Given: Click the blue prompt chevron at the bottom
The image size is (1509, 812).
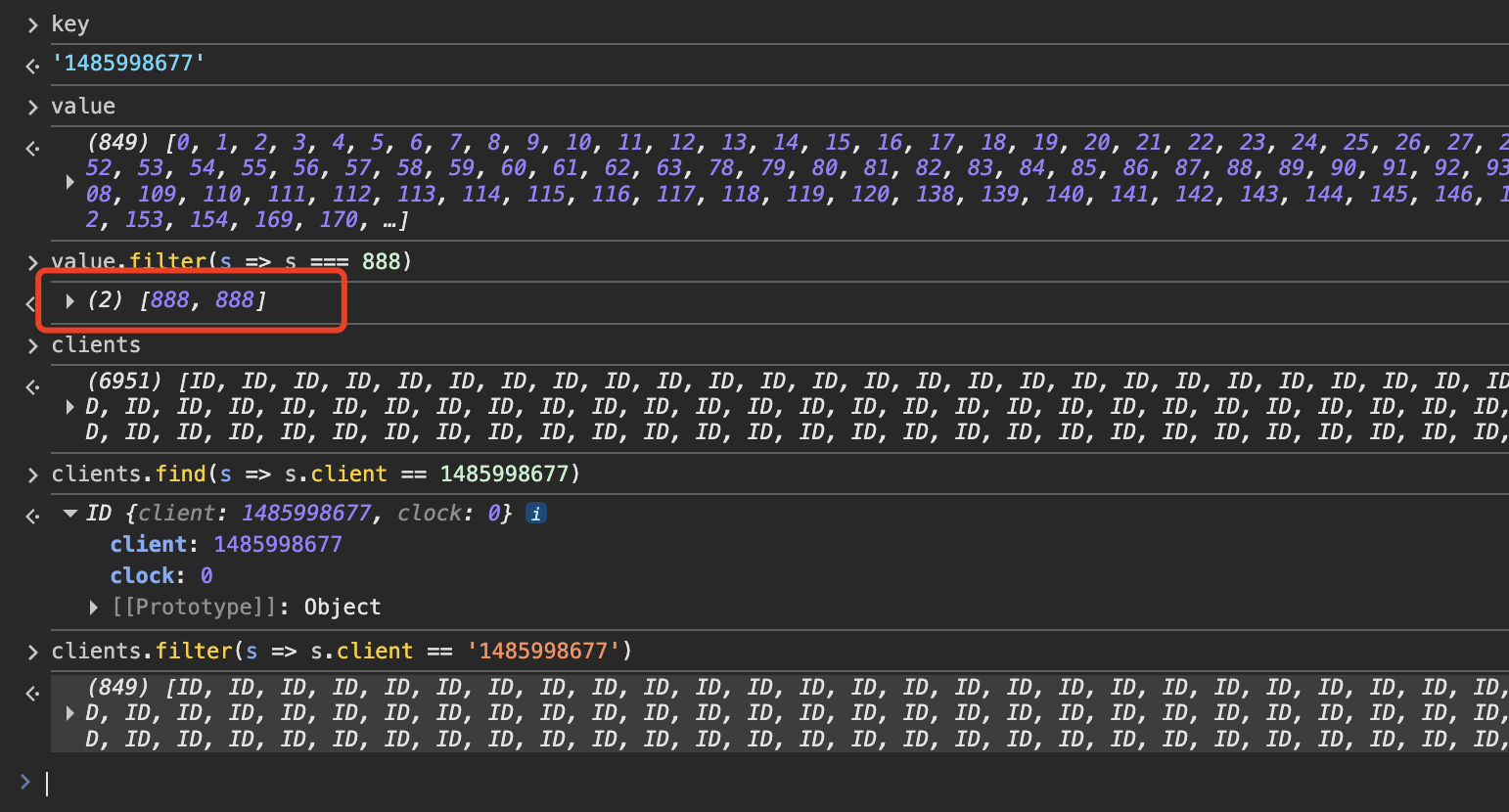Looking at the screenshot, I should pos(25,782).
